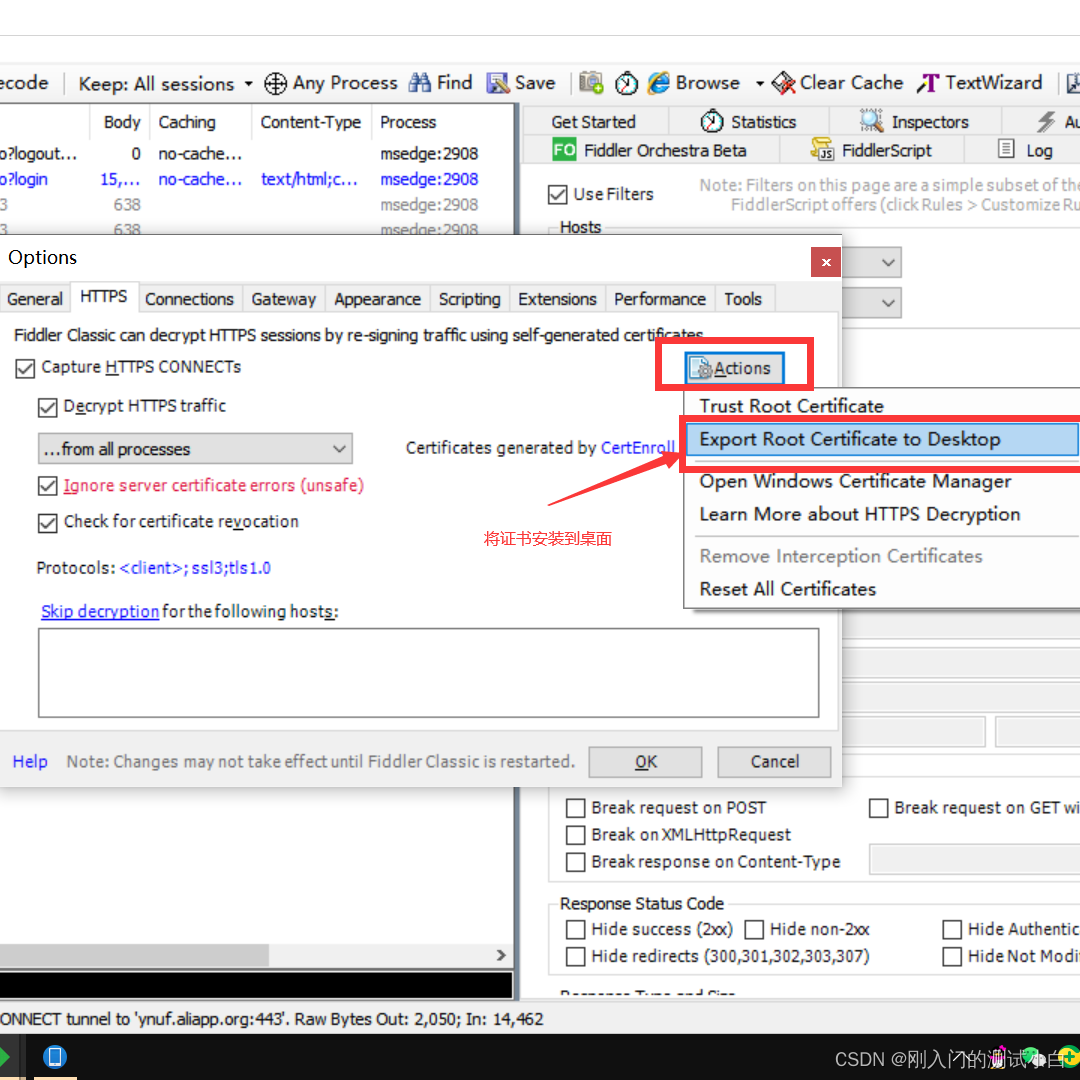This screenshot has height=1080, width=1080.
Task: Select the ?login session row
Action: (x=255, y=179)
